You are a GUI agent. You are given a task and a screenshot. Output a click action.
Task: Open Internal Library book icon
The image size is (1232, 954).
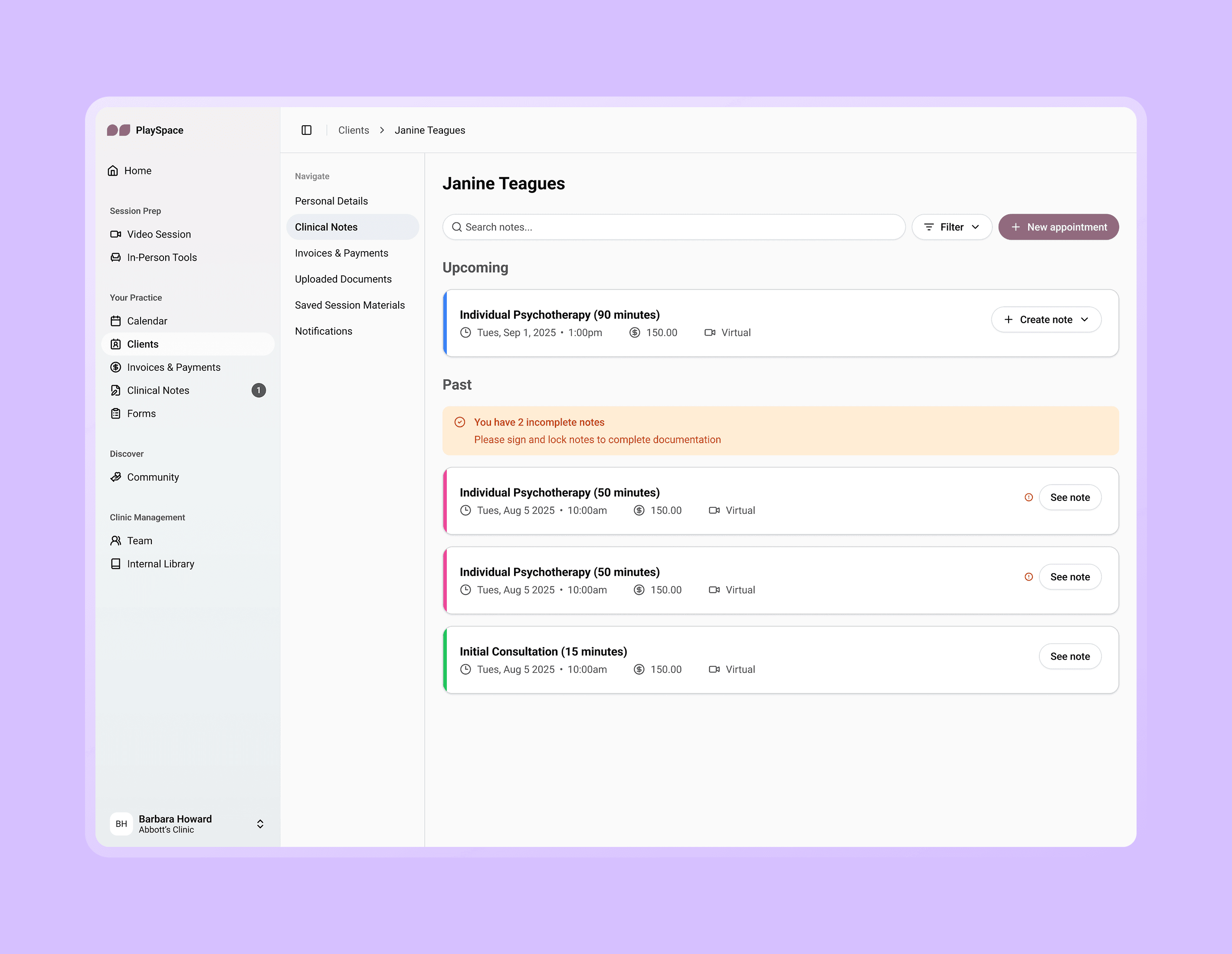[x=116, y=564]
